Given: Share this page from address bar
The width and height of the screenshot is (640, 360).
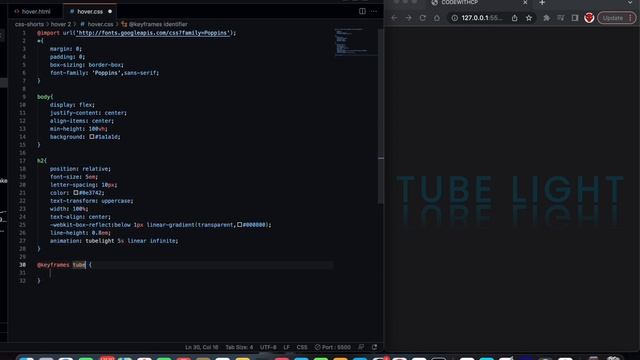Looking at the screenshot, I should tap(515, 18).
